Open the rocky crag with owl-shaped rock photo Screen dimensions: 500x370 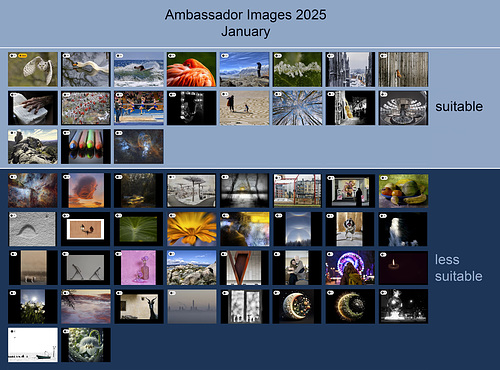point(33,147)
